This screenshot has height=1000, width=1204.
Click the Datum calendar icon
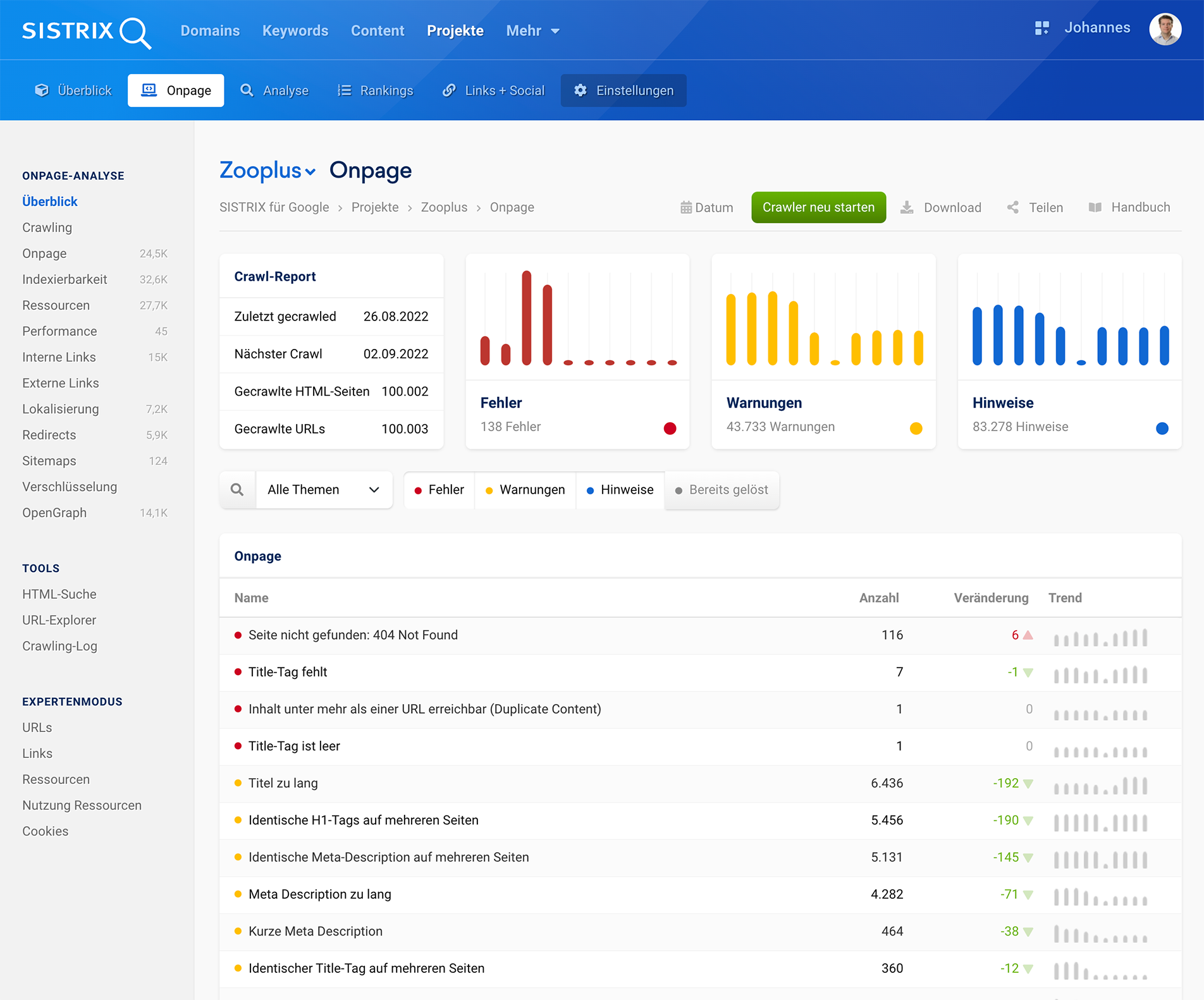(x=686, y=207)
